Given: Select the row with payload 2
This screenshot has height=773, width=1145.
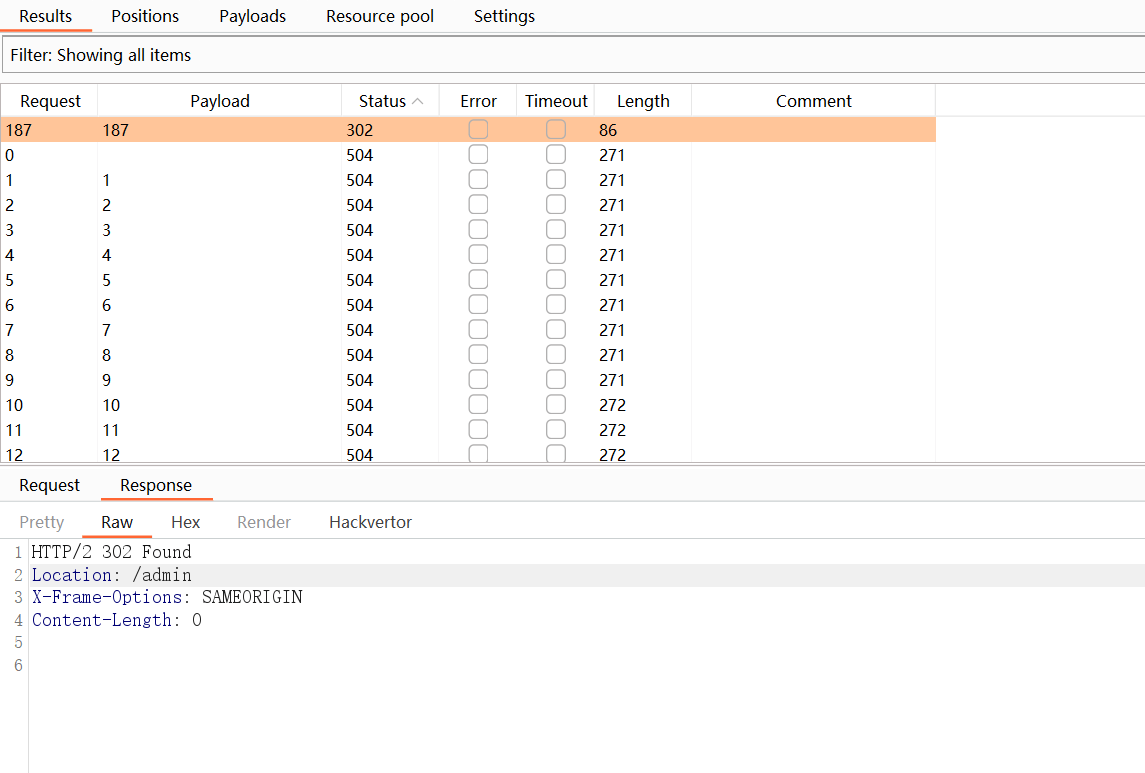Looking at the screenshot, I should [x=468, y=205].
